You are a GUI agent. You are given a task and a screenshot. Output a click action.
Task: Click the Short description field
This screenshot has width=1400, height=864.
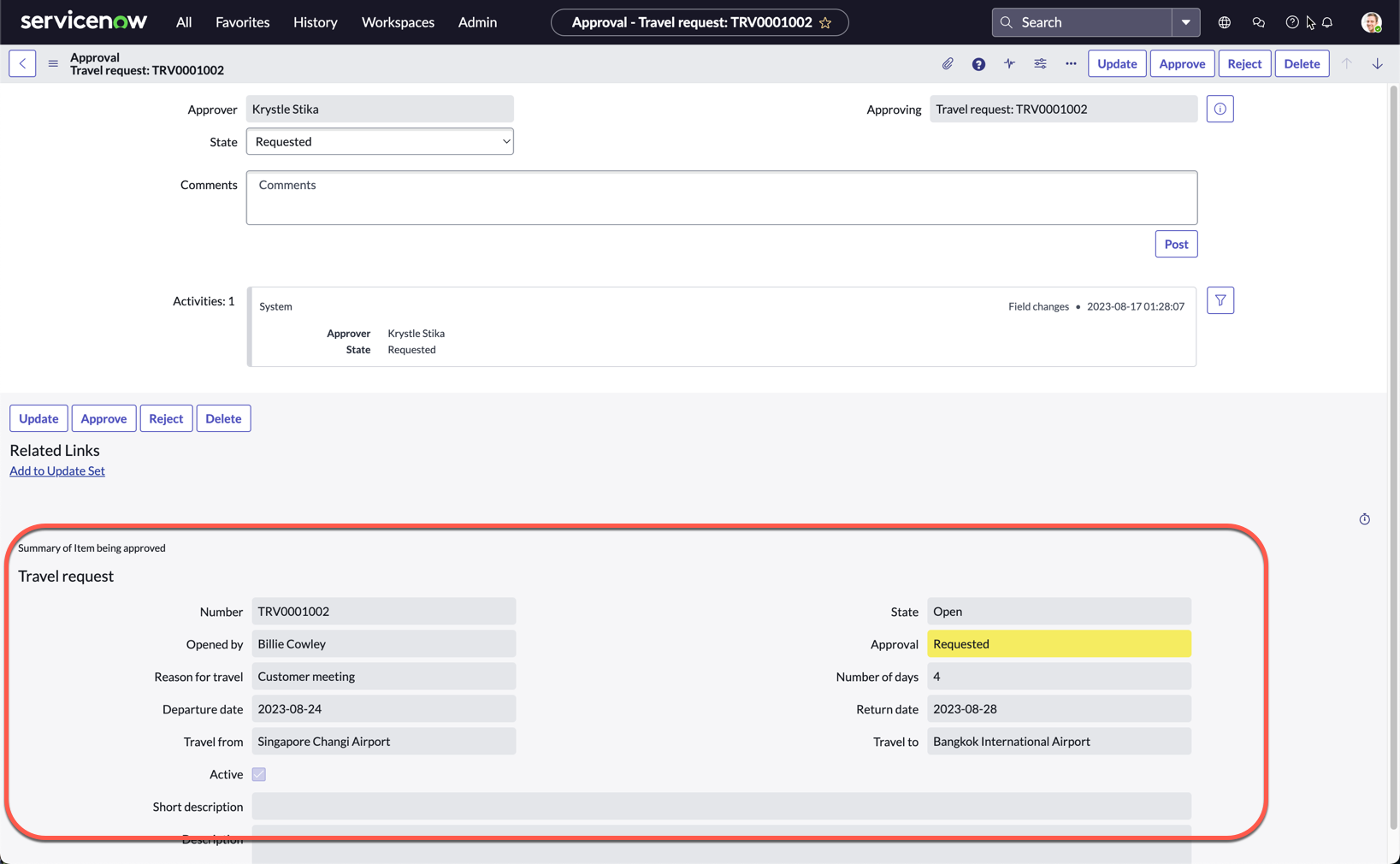point(722,807)
